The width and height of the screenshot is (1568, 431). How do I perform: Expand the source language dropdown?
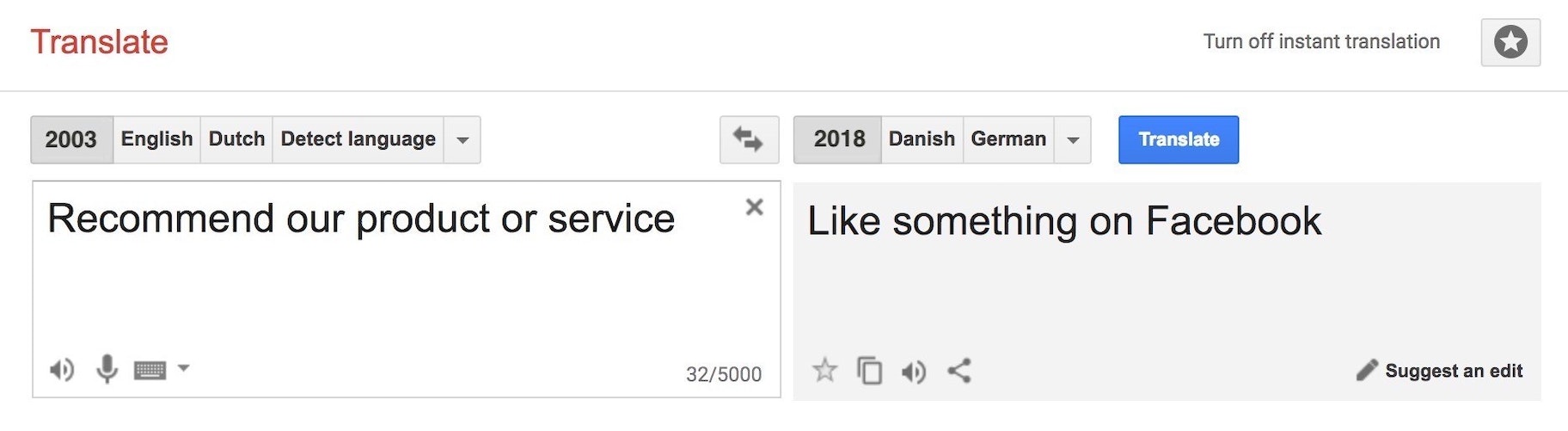462,140
